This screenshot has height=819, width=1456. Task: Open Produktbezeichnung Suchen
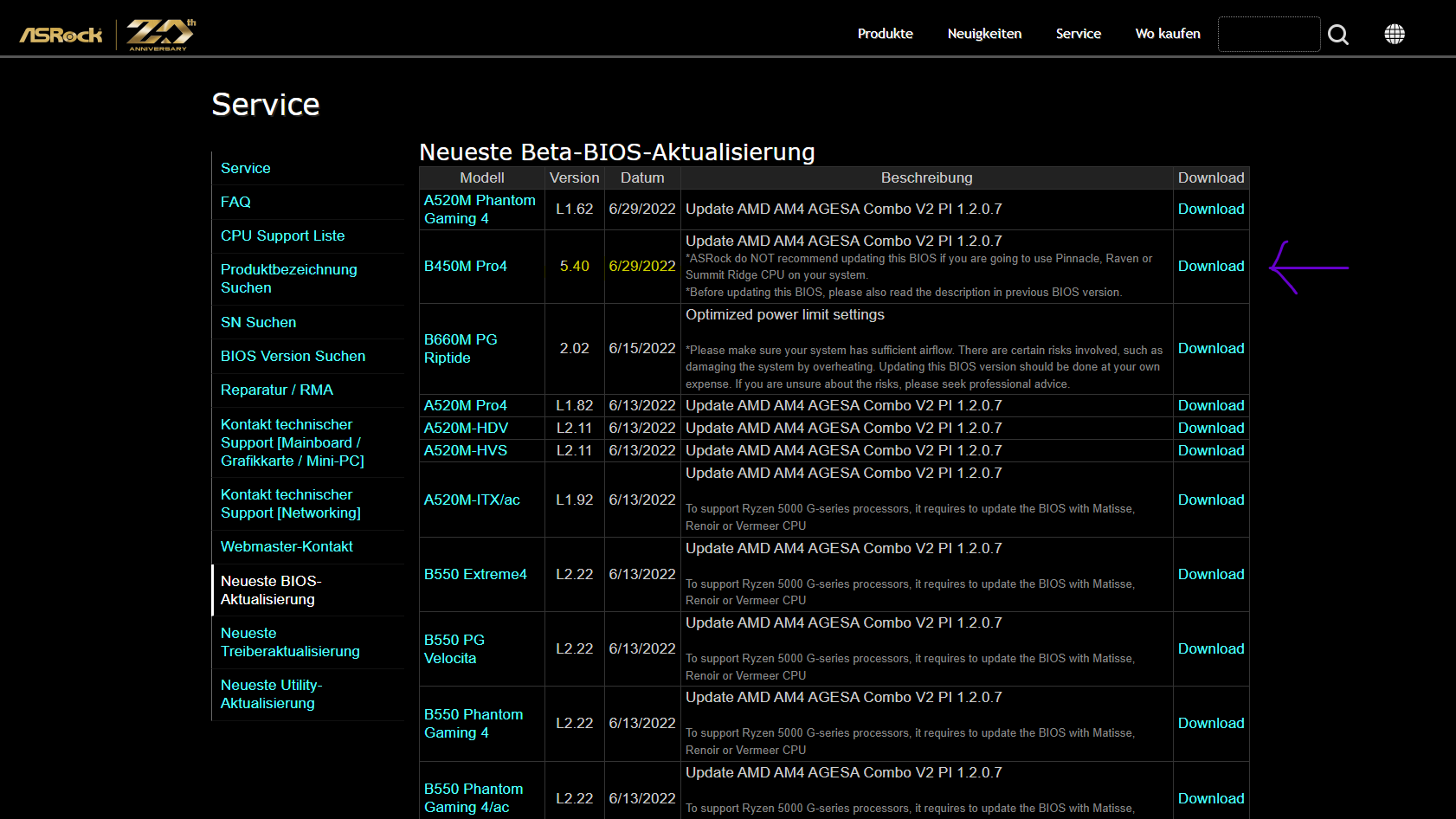pos(289,279)
